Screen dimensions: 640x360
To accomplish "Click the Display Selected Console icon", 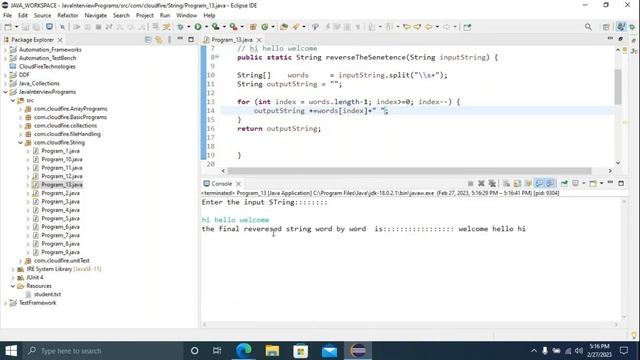I will click(x=576, y=184).
